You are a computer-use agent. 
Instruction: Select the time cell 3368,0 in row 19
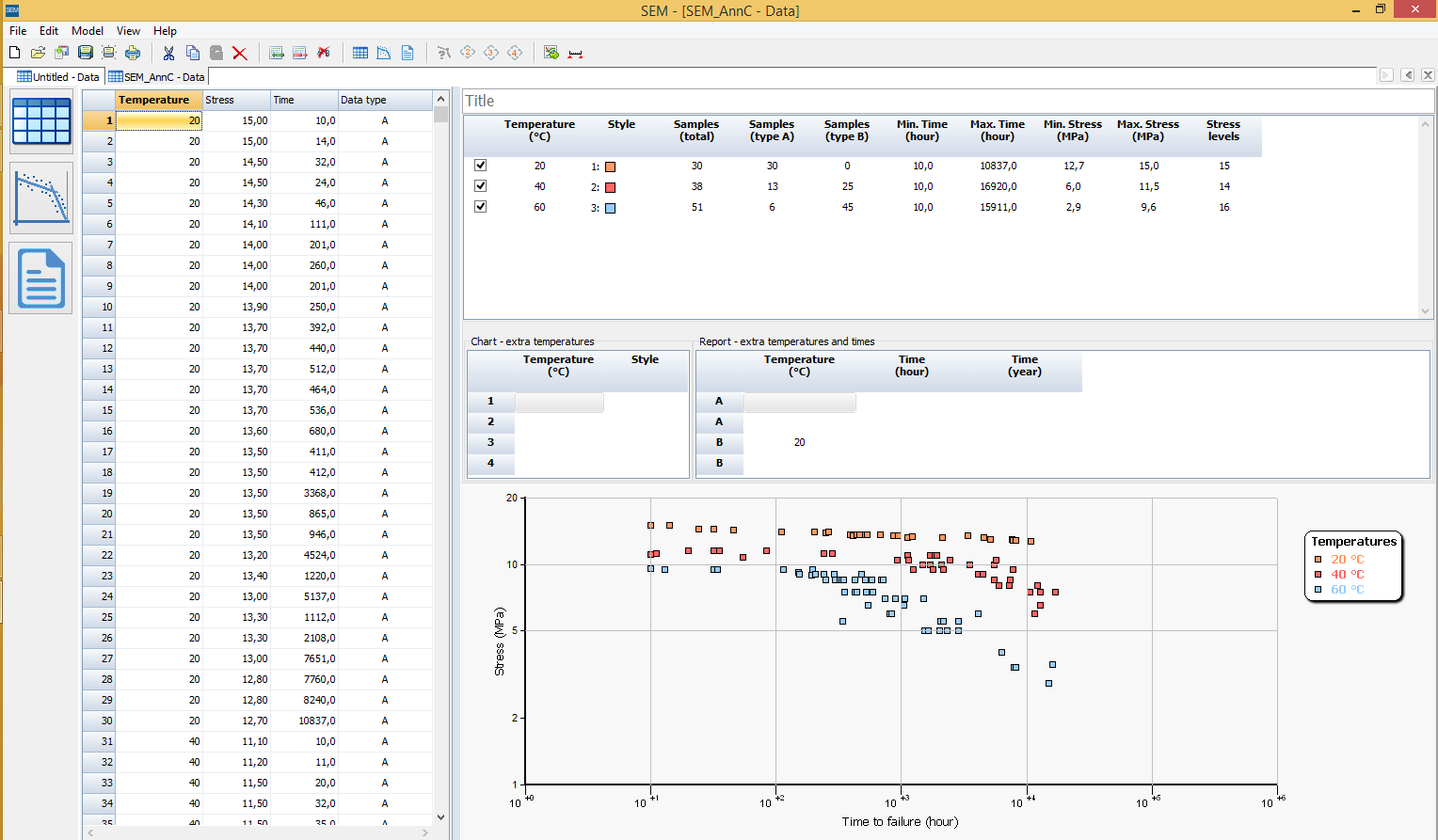click(304, 493)
